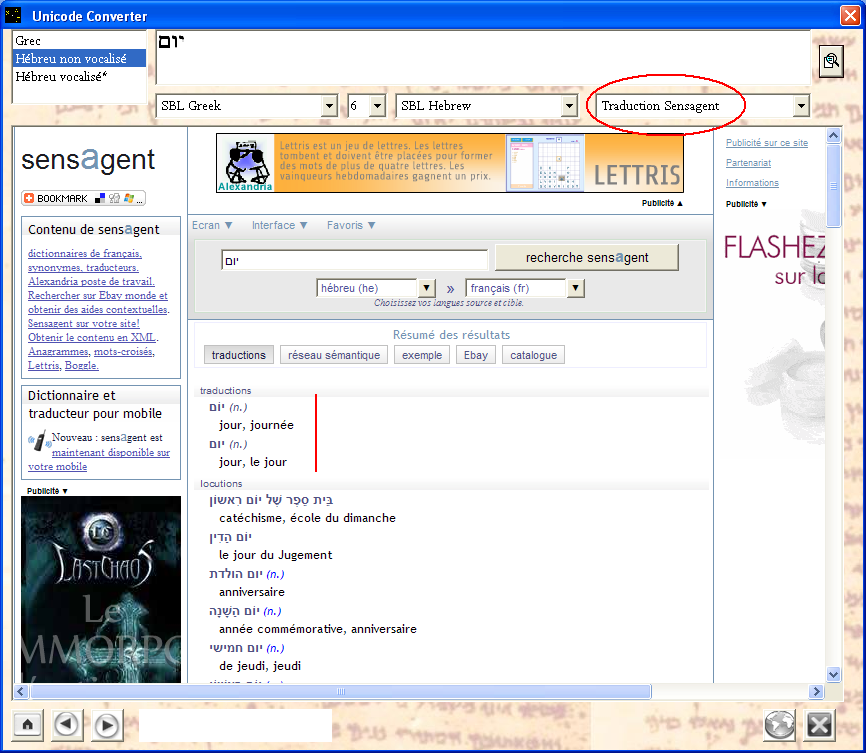
Task: Click the BOOKMARK share button
Action: pyautogui.click(x=83, y=198)
